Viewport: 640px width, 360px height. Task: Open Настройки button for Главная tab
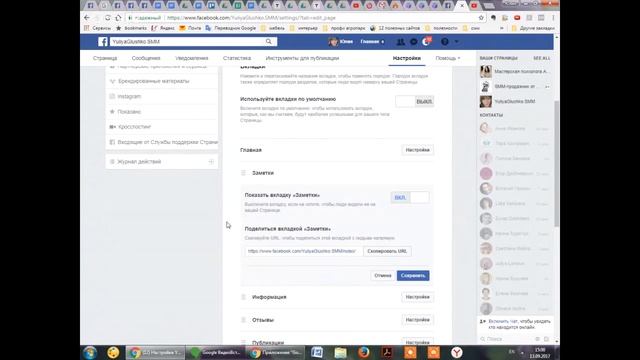pyautogui.click(x=417, y=150)
